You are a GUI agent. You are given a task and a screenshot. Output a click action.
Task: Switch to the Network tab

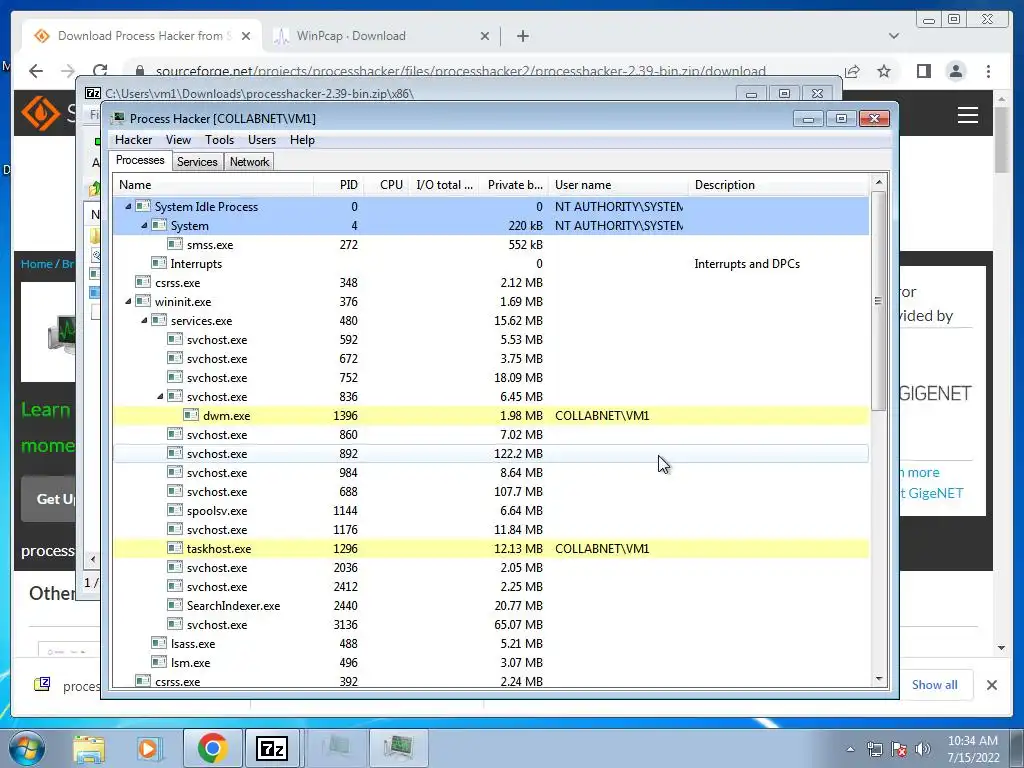coord(249,162)
